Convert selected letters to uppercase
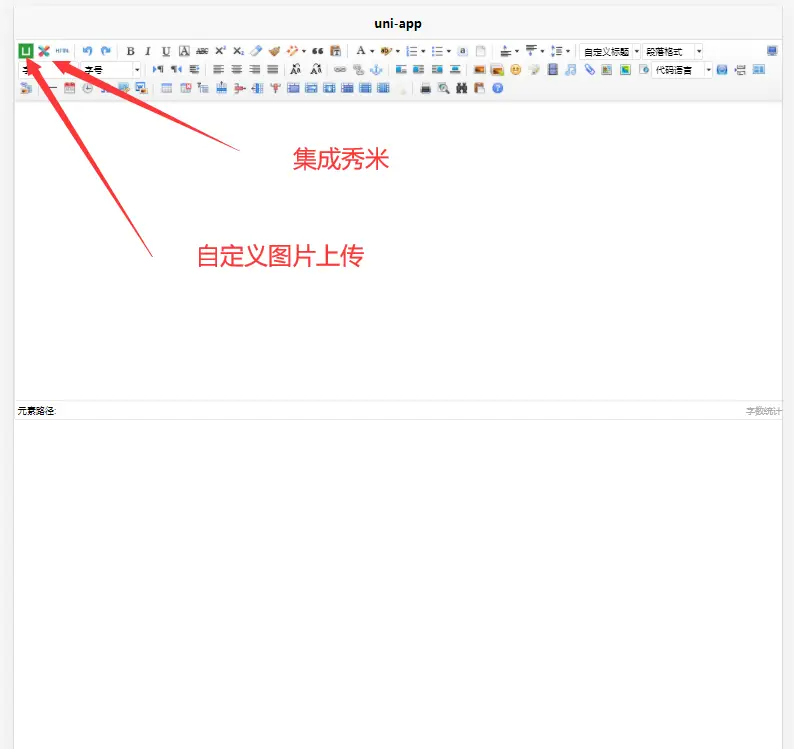This screenshot has height=749, width=794. coord(296,69)
